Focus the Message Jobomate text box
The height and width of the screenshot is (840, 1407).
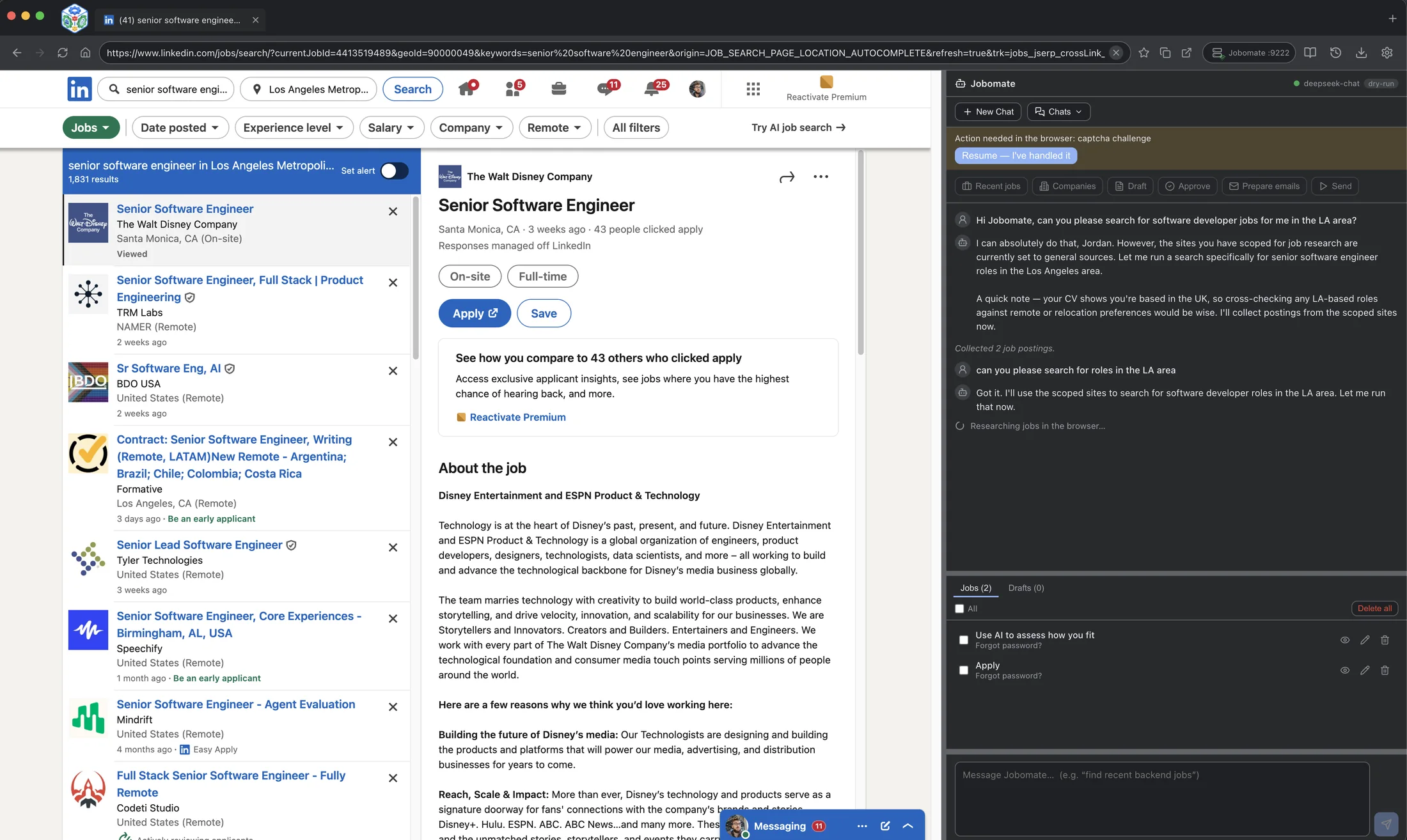tap(1162, 799)
